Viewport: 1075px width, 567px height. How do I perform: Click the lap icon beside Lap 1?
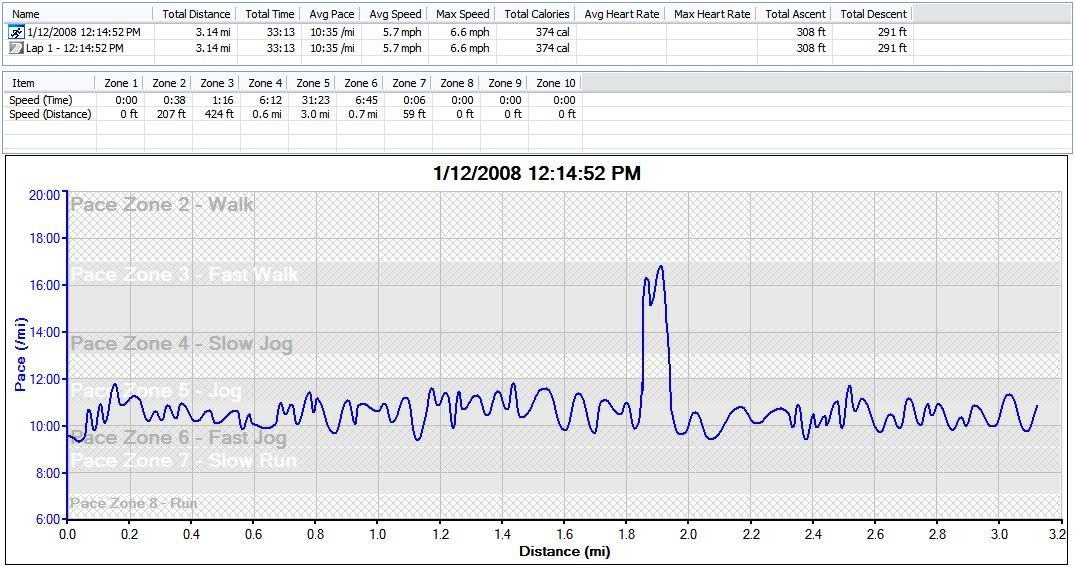pyautogui.click(x=15, y=48)
